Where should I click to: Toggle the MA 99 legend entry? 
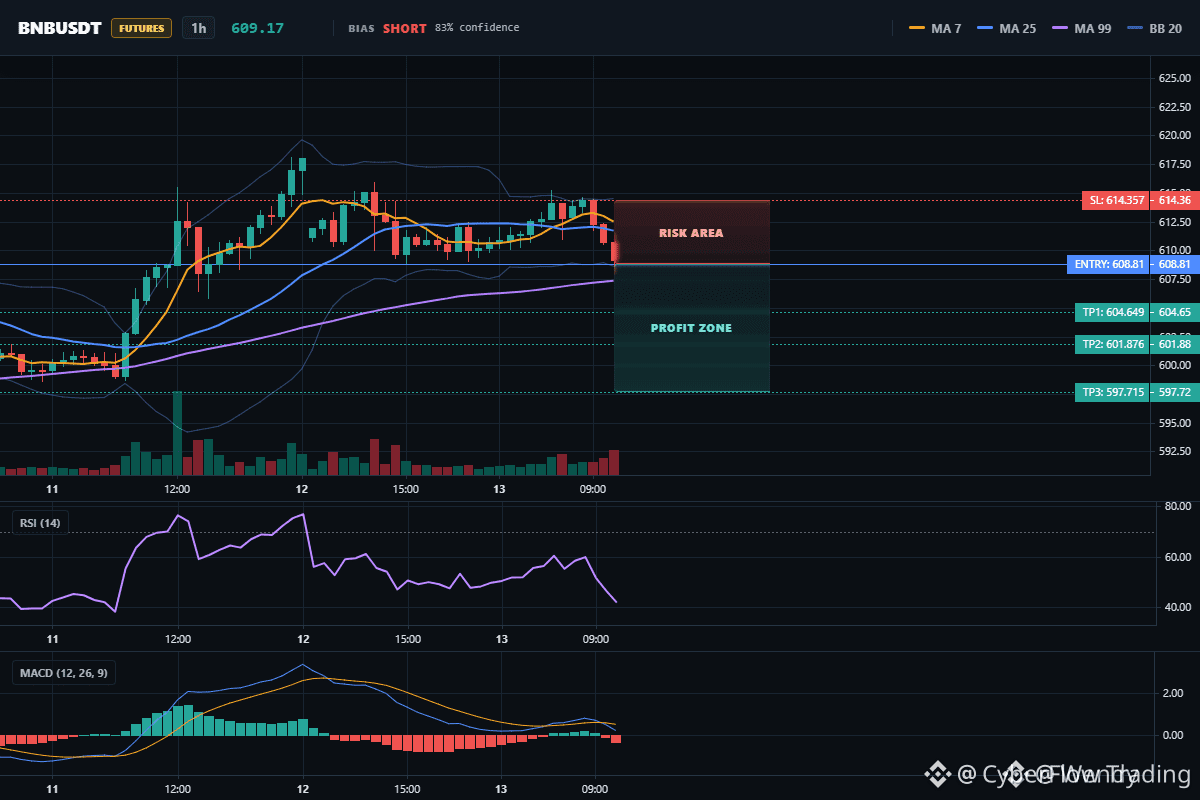(x=1083, y=28)
